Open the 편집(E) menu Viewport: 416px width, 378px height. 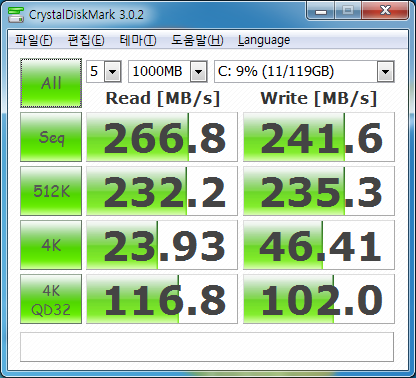tap(86, 40)
